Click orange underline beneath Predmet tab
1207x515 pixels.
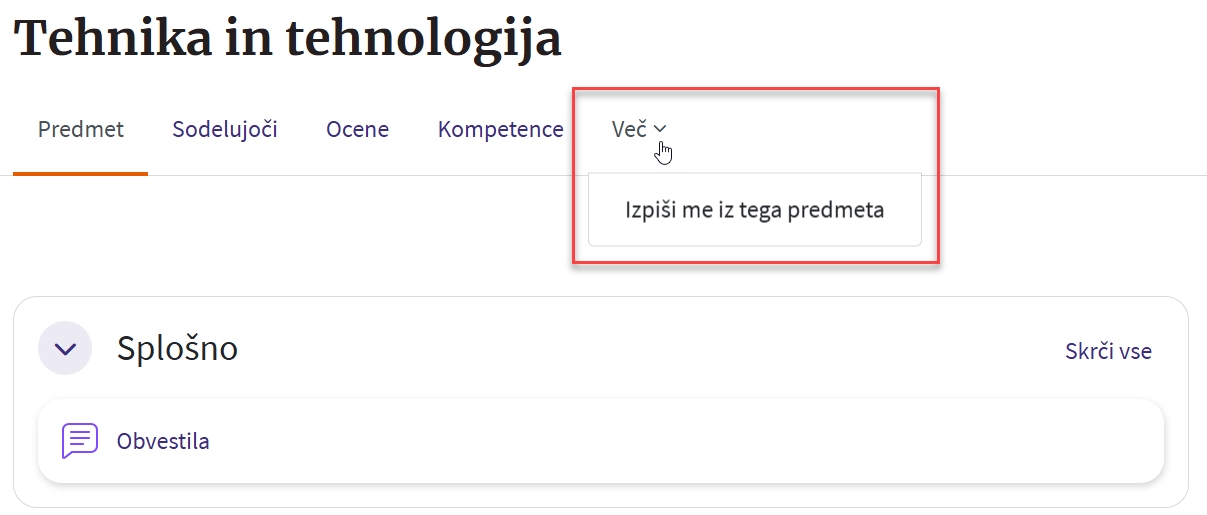[x=80, y=173]
